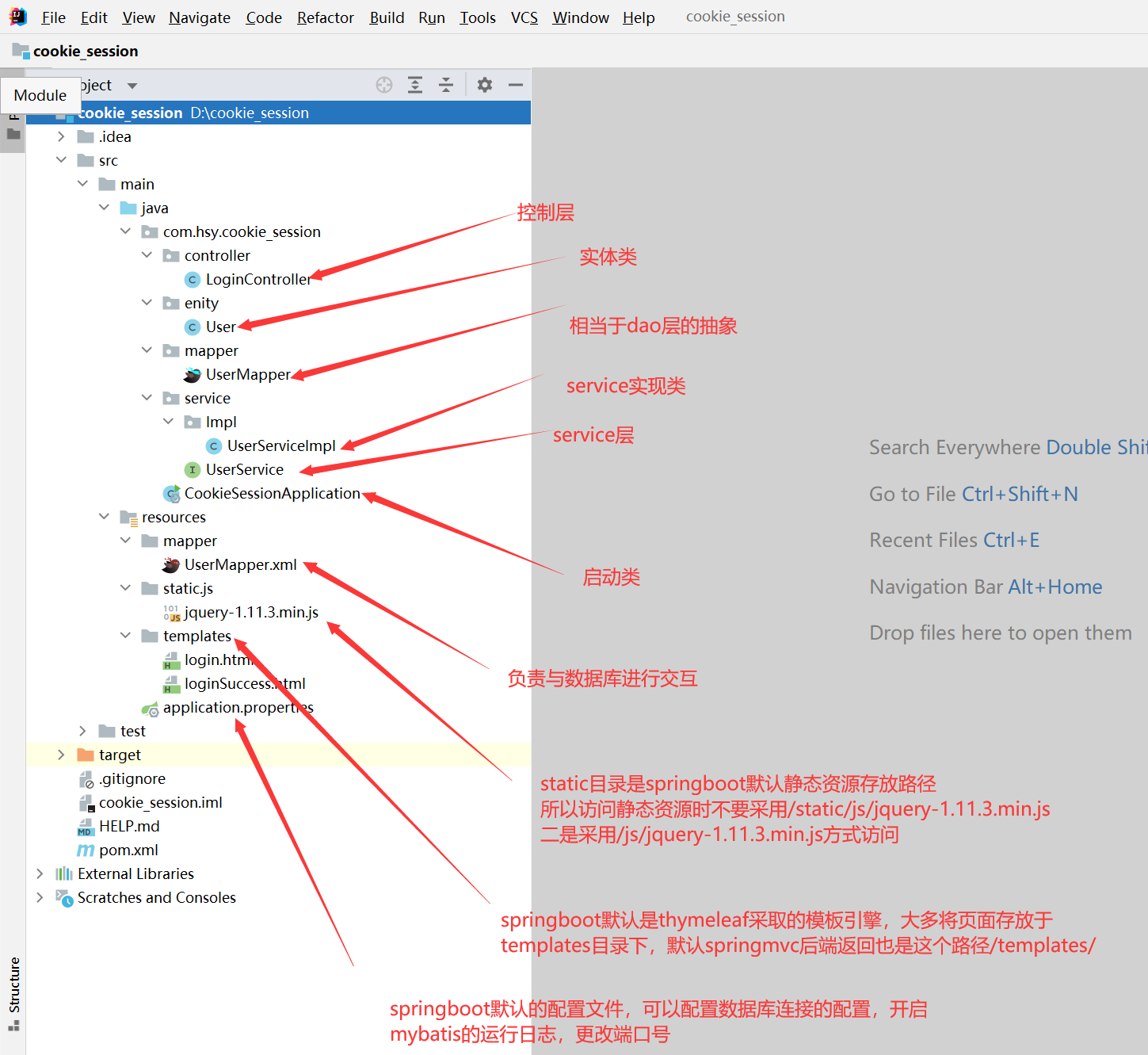The image size is (1148, 1055).
Task: Collapse the Impl package chevron
Action: pyautogui.click(x=168, y=422)
